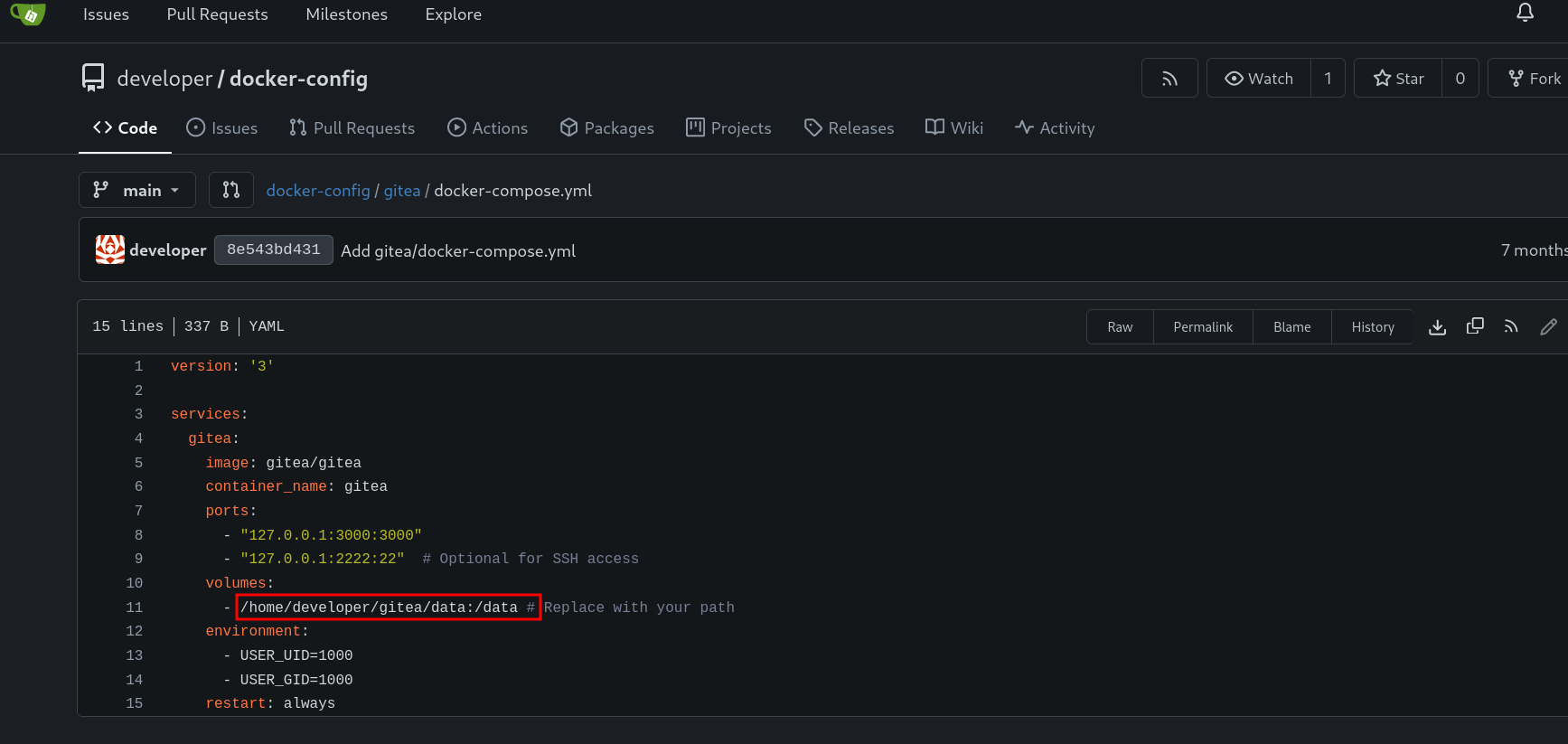Open notifications bell
This screenshot has height=744, width=1568.
pos(1525,13)
